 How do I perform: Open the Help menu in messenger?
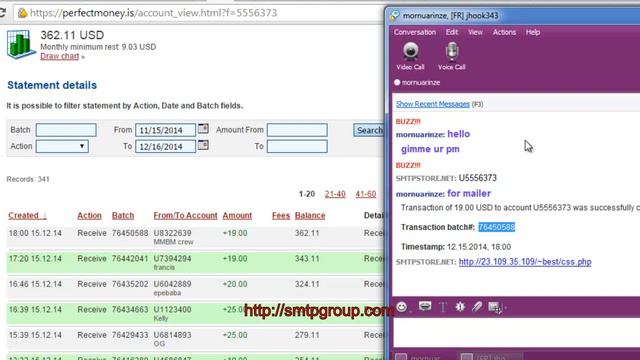[x=533, y=32]
